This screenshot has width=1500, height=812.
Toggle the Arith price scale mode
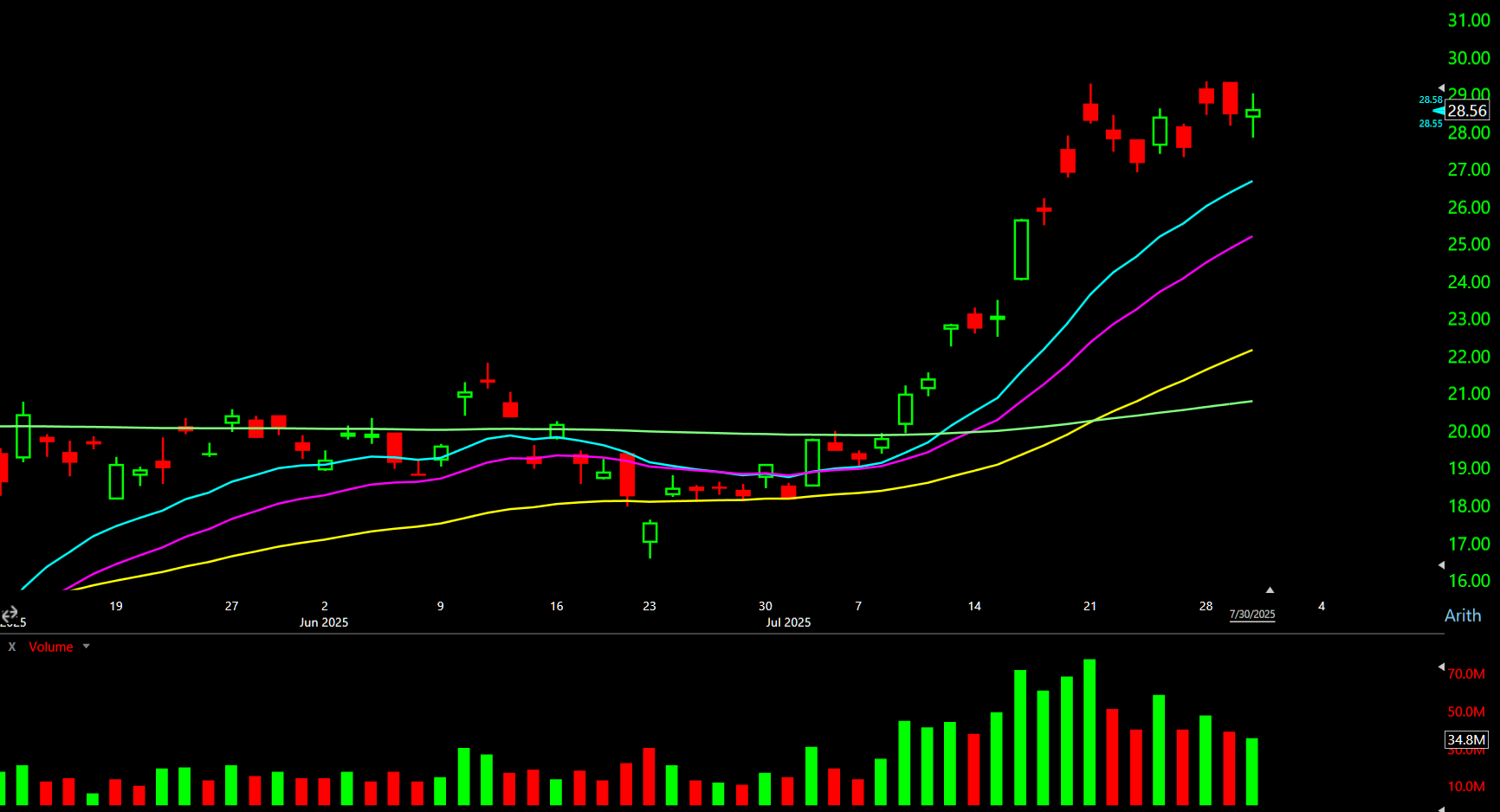(x=1463, y=615)
